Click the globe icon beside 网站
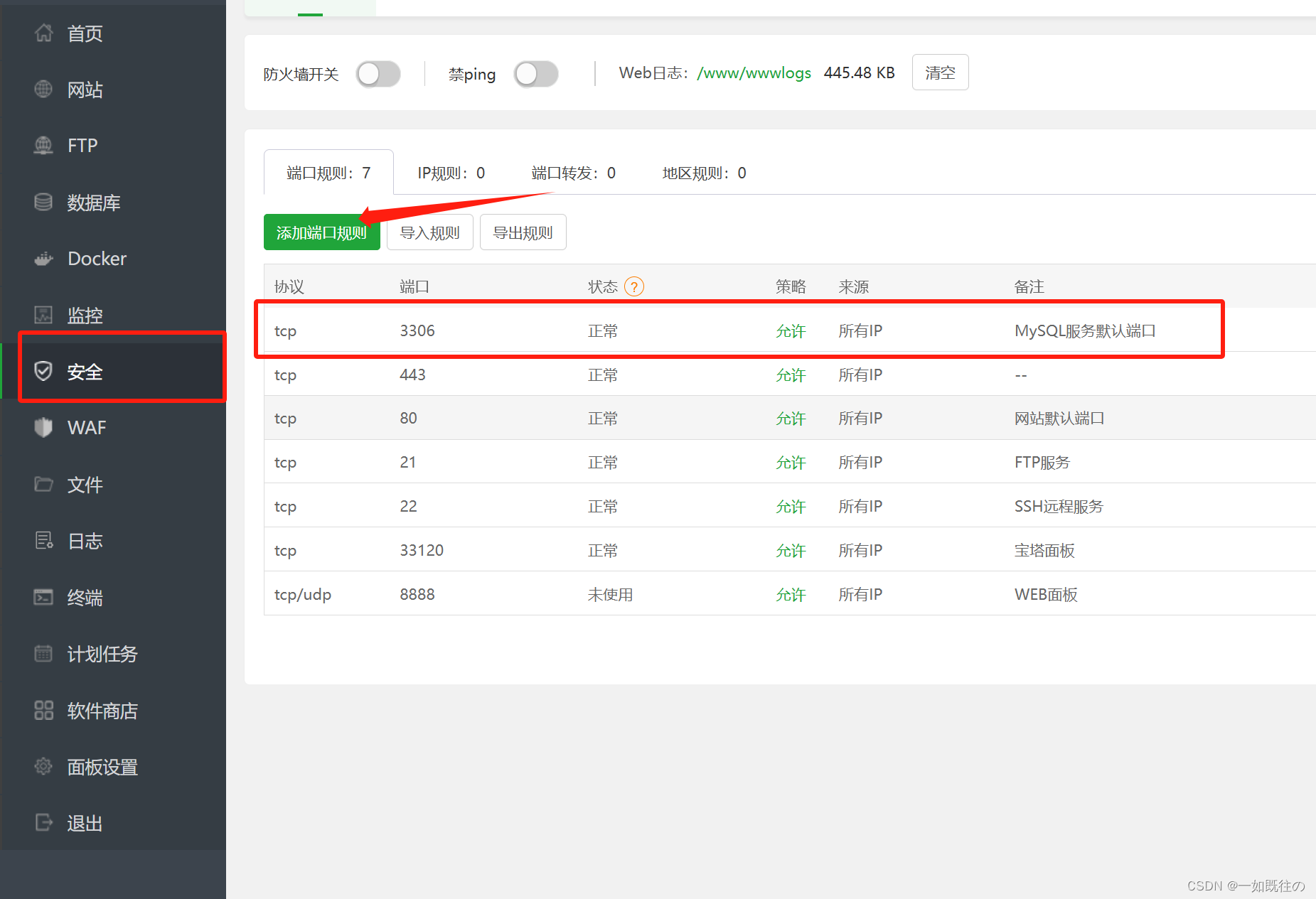 (x=43, y=89)
